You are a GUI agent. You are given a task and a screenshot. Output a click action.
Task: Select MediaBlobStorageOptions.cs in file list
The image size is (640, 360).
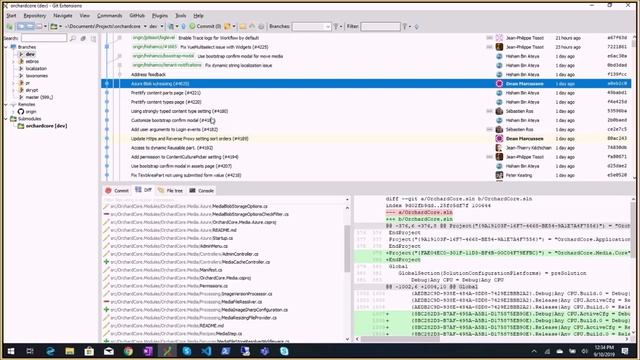pyautogui.click(x=189, y=207)
